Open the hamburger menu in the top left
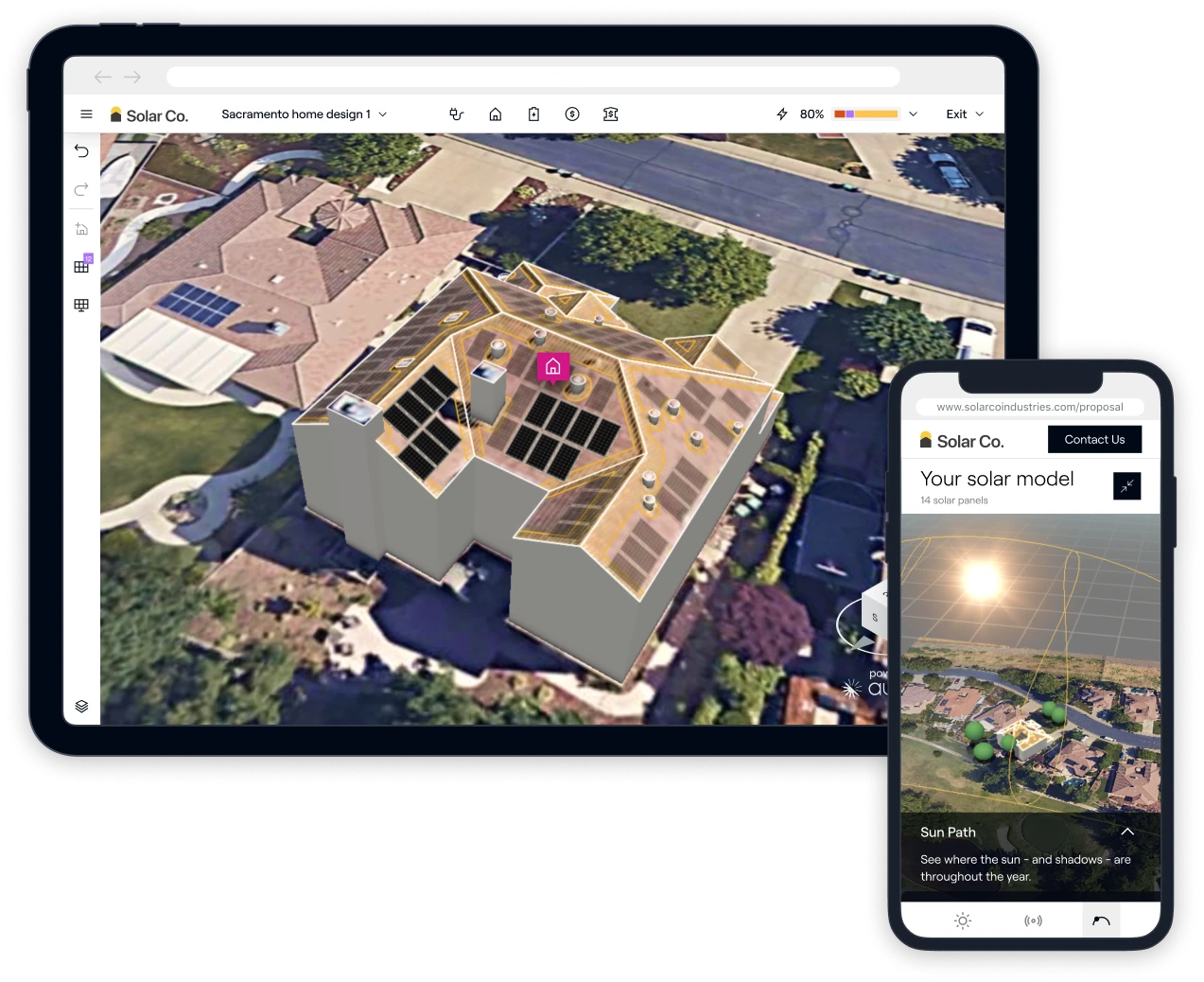Viewport: 1204px width, 982px height. [x=86, y=114]
